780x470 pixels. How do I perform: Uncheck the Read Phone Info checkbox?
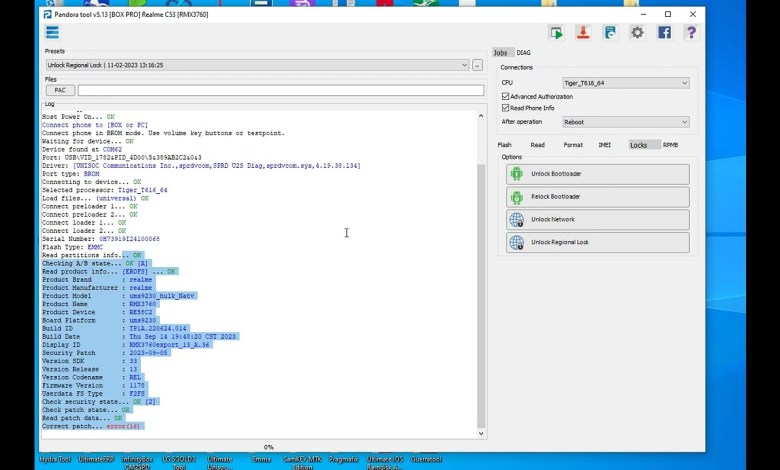[x=506, y=107]
